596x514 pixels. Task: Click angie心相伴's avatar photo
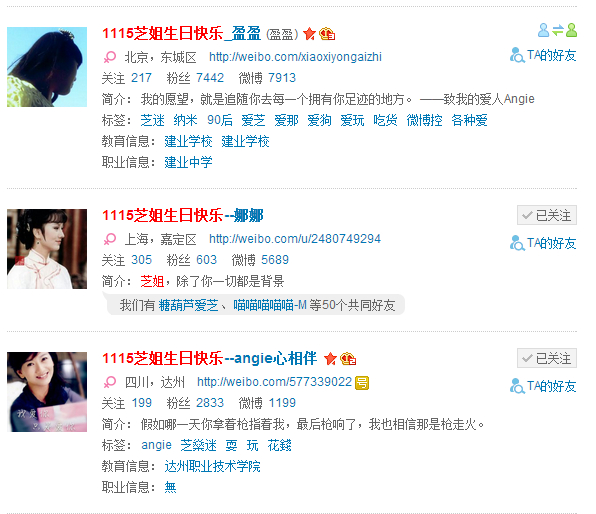click(x=47, y=392)
